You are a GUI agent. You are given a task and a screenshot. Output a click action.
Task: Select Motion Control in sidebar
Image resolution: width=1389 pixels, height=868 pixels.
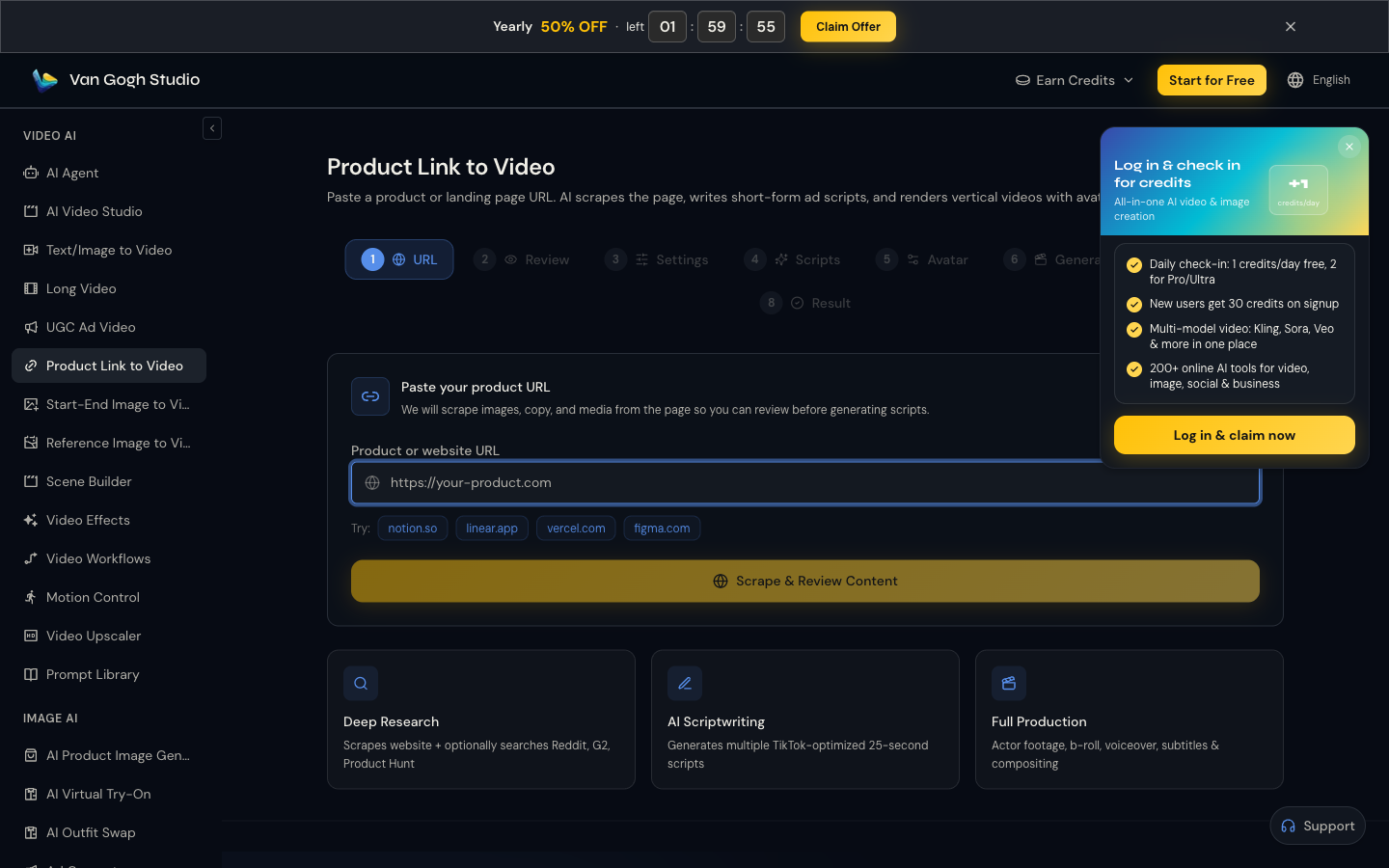coord(109,597)
